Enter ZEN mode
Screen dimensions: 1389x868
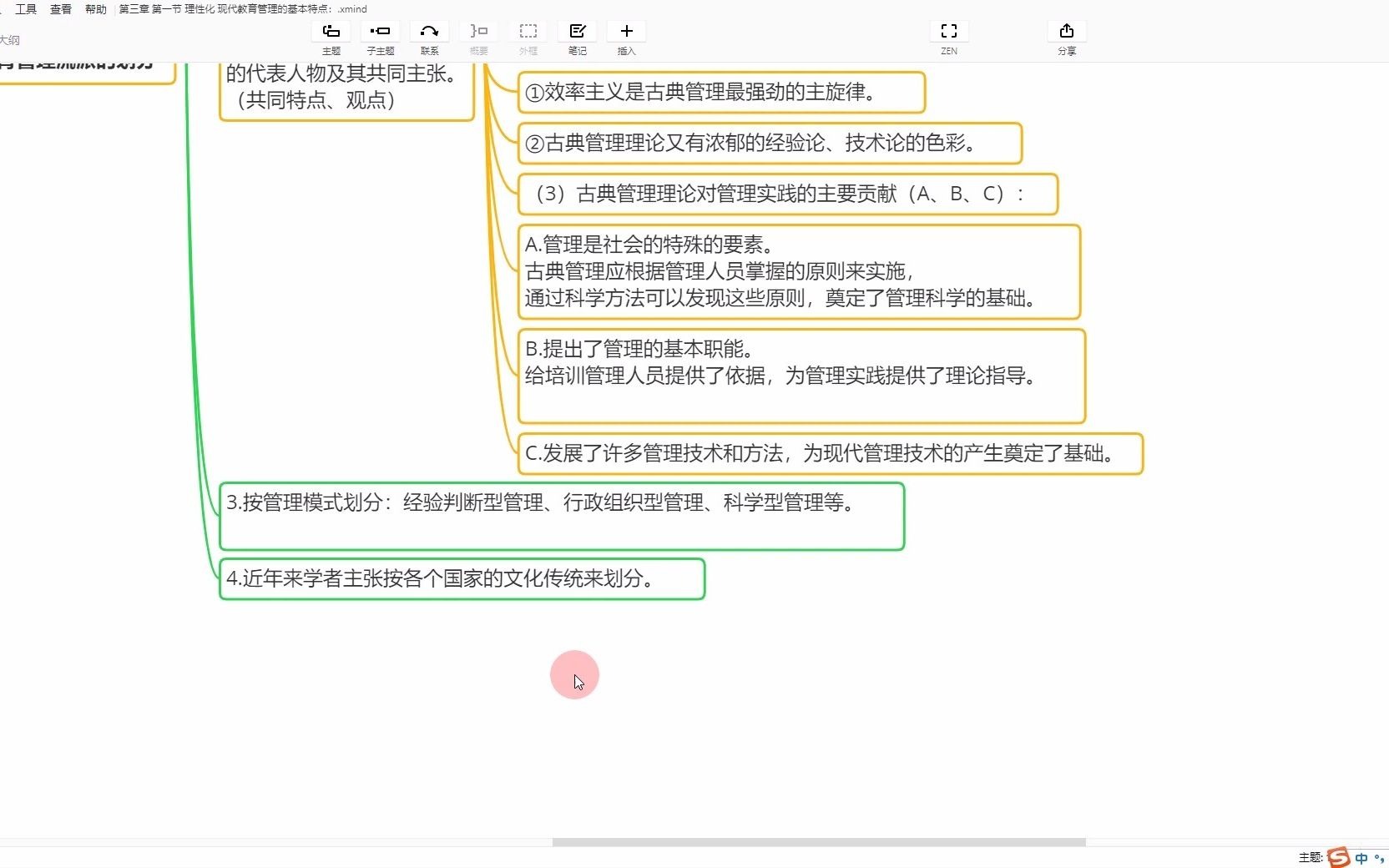[x=949, y=32]
